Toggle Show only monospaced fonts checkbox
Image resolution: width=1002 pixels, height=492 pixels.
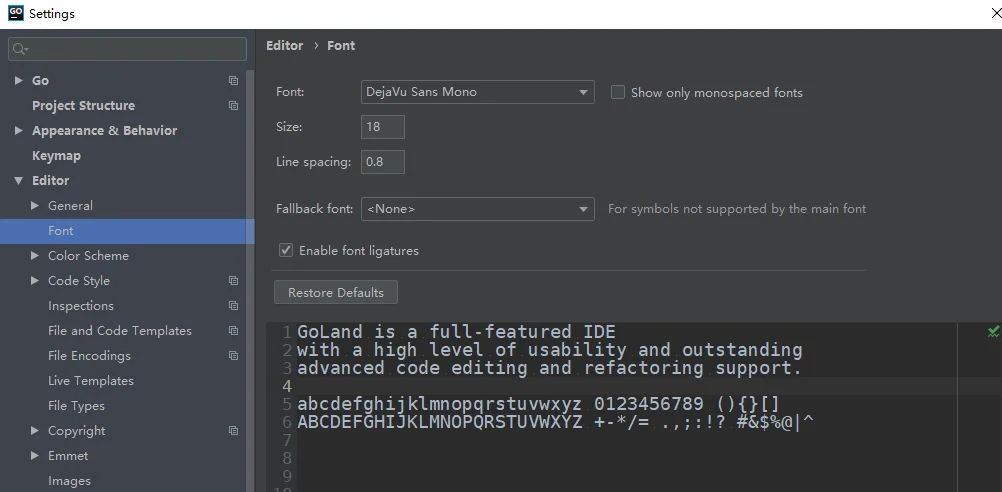click(x=617, y=92)
